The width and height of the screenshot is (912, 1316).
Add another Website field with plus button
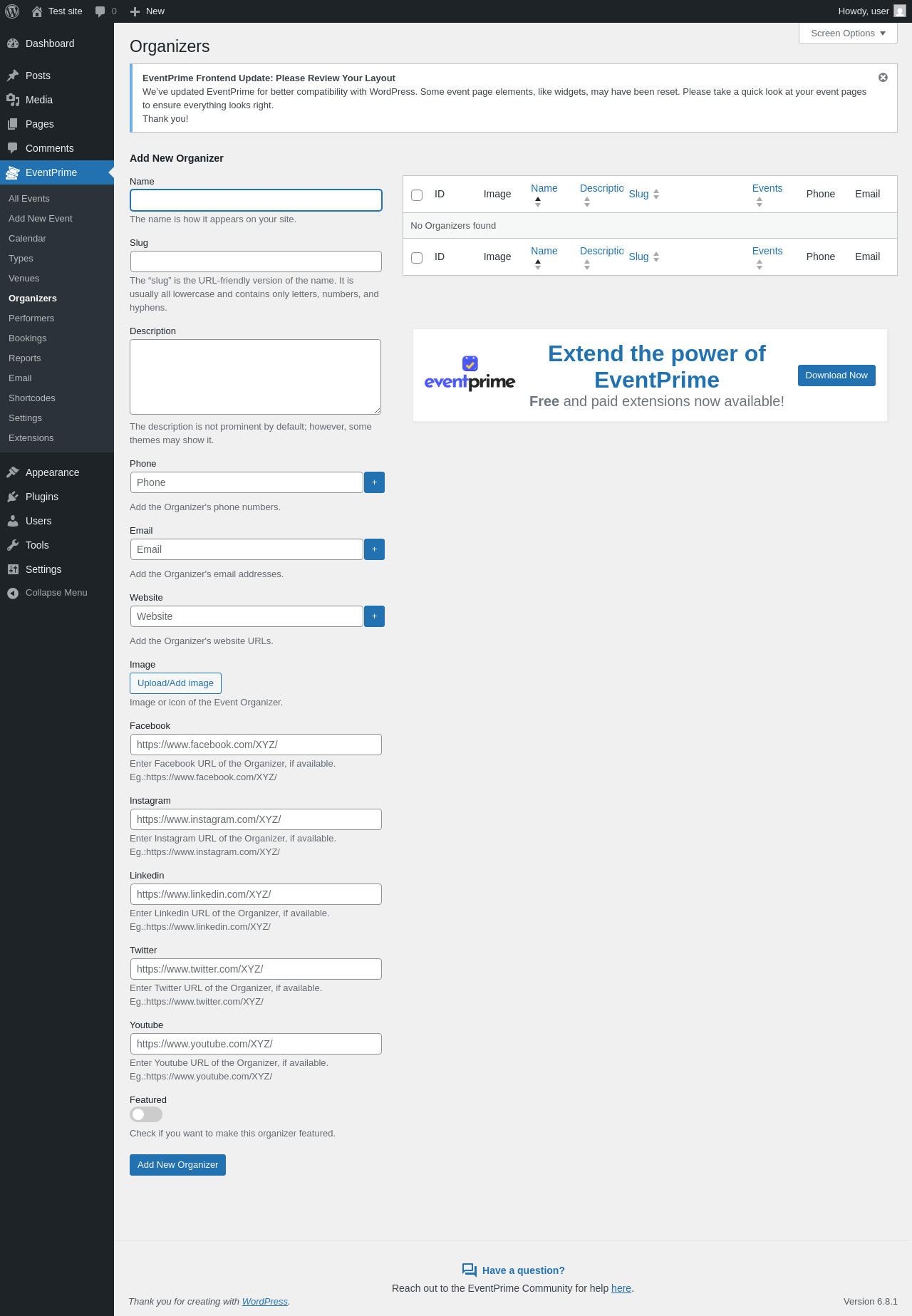pos(374,616)
